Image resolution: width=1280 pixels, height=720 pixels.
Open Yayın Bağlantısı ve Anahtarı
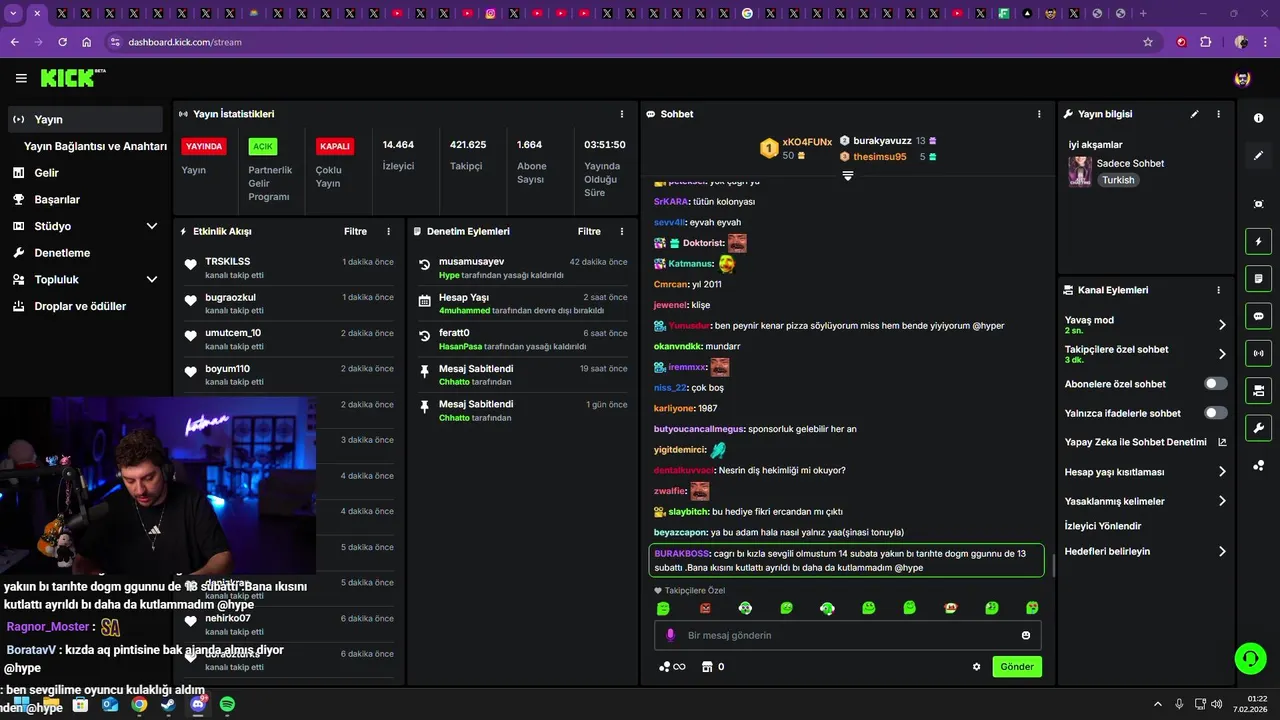coord(95,146)
